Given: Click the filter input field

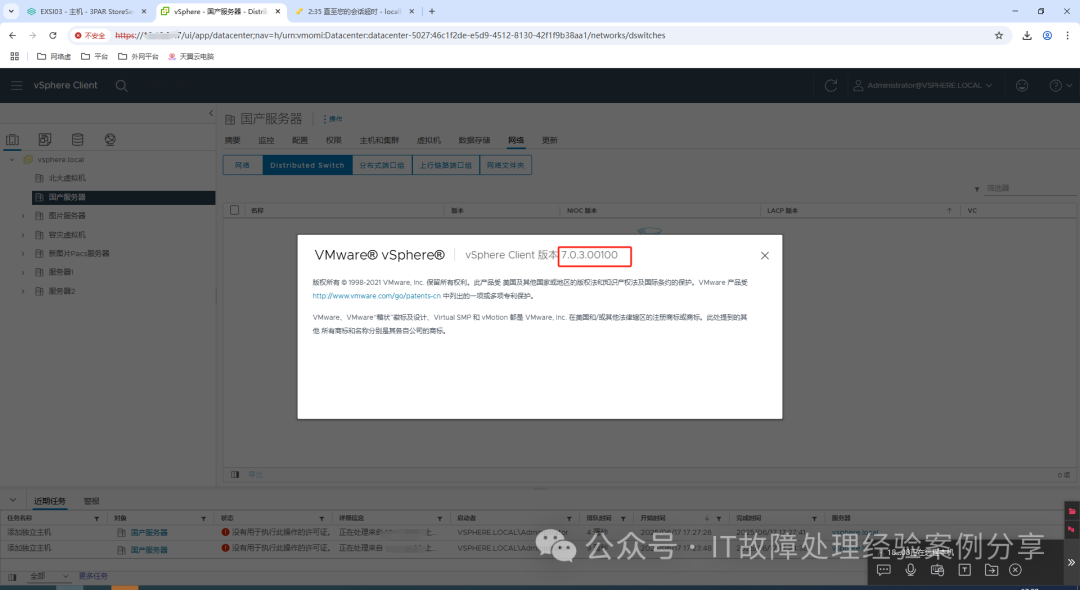Looking at the screenshot, I should [x=1029, y=188].
